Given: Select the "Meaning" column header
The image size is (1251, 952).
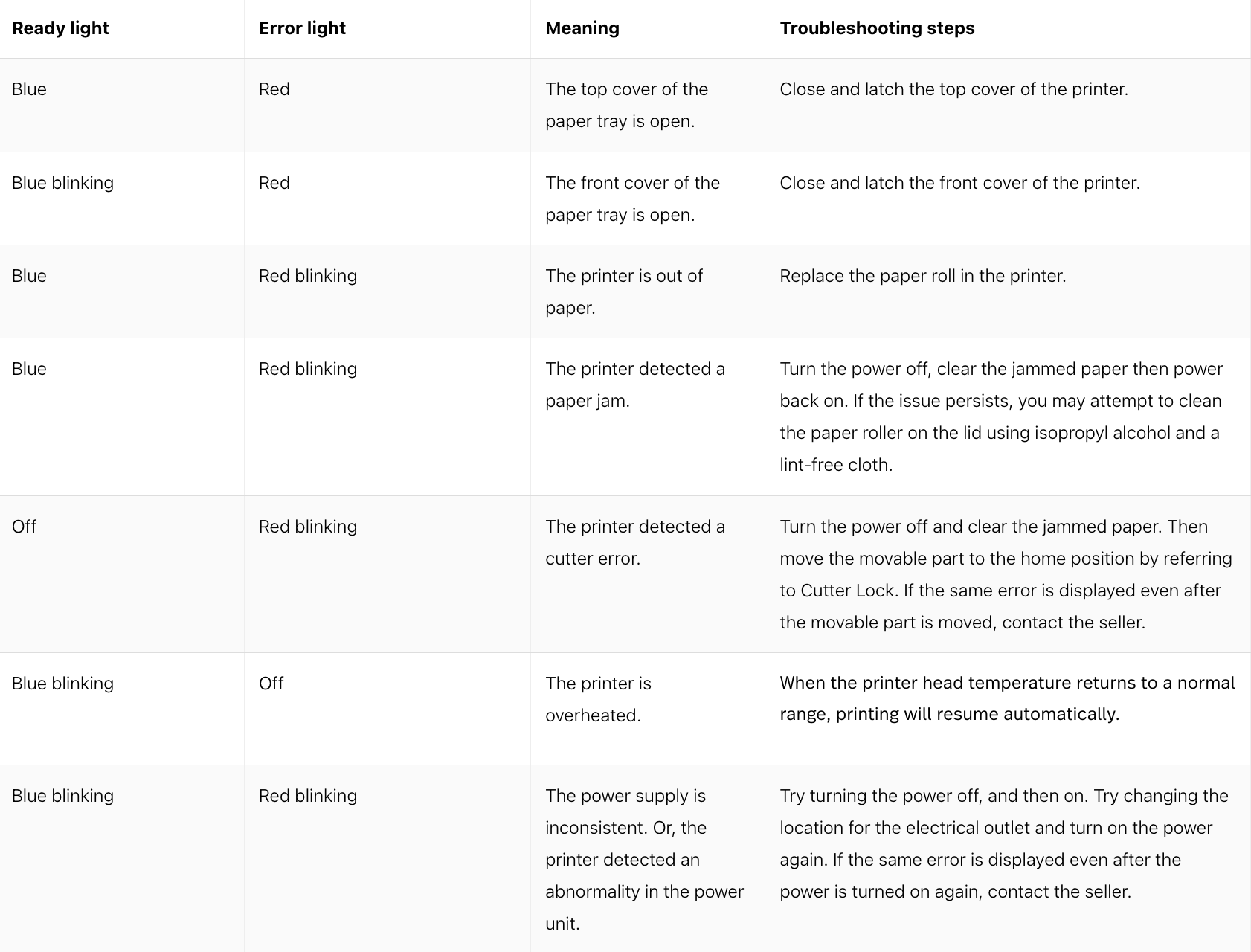Looking at the screenshot, I should (x=582, y=28).
